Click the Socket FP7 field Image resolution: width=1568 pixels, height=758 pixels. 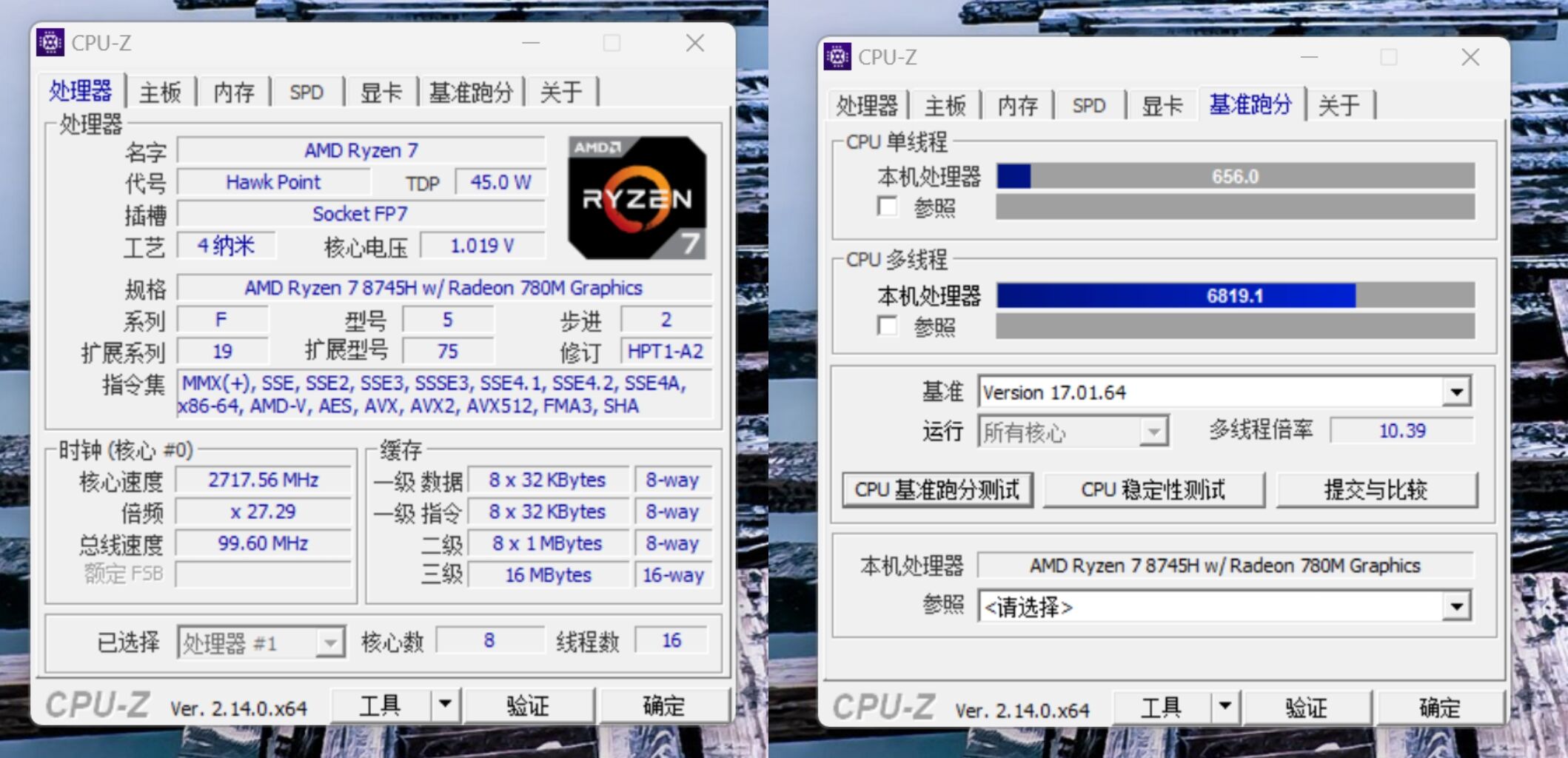(x=361, y=214)
